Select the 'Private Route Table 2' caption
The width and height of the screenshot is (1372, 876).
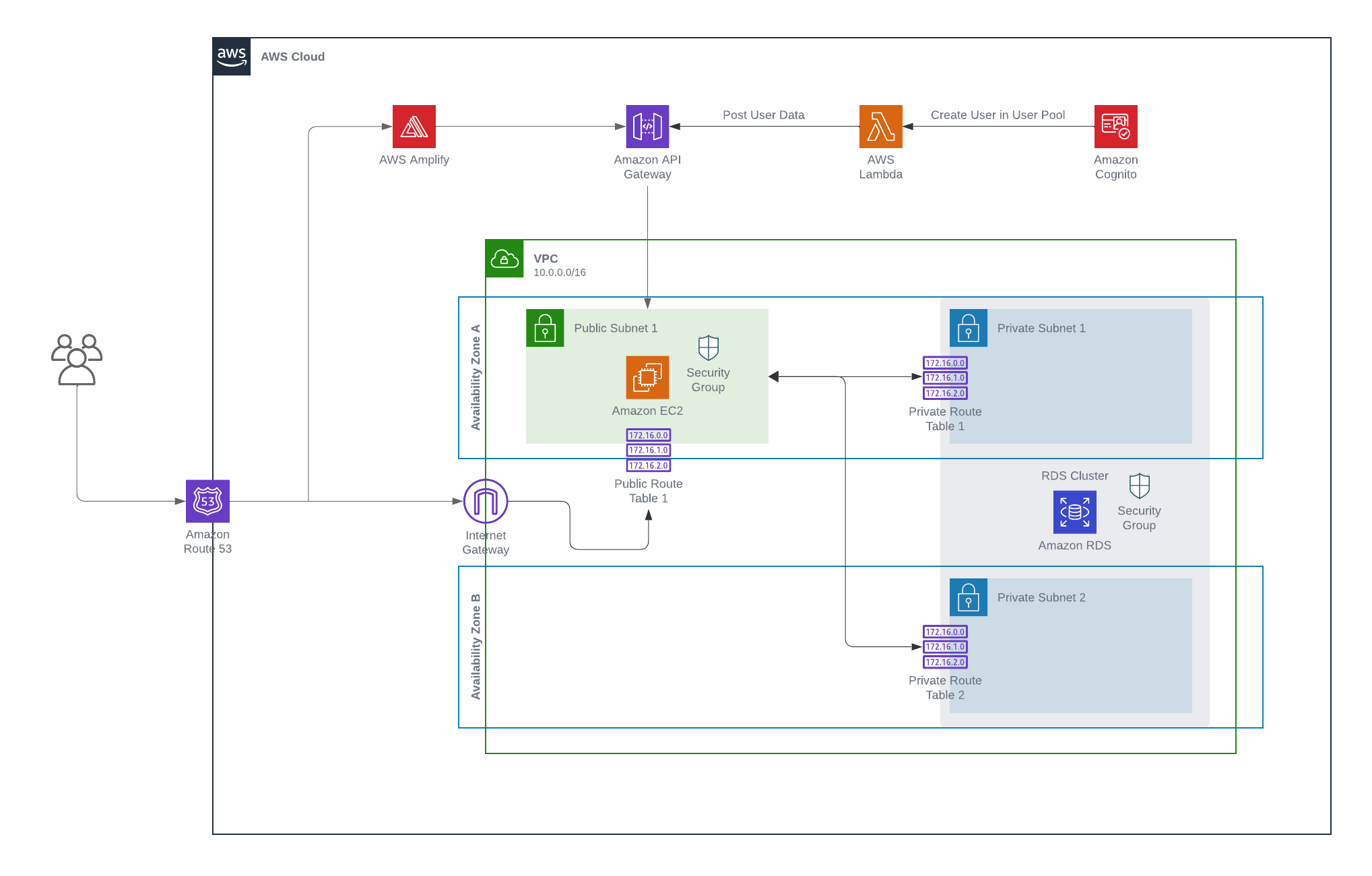pyautogui.click(x=945, y=687)
